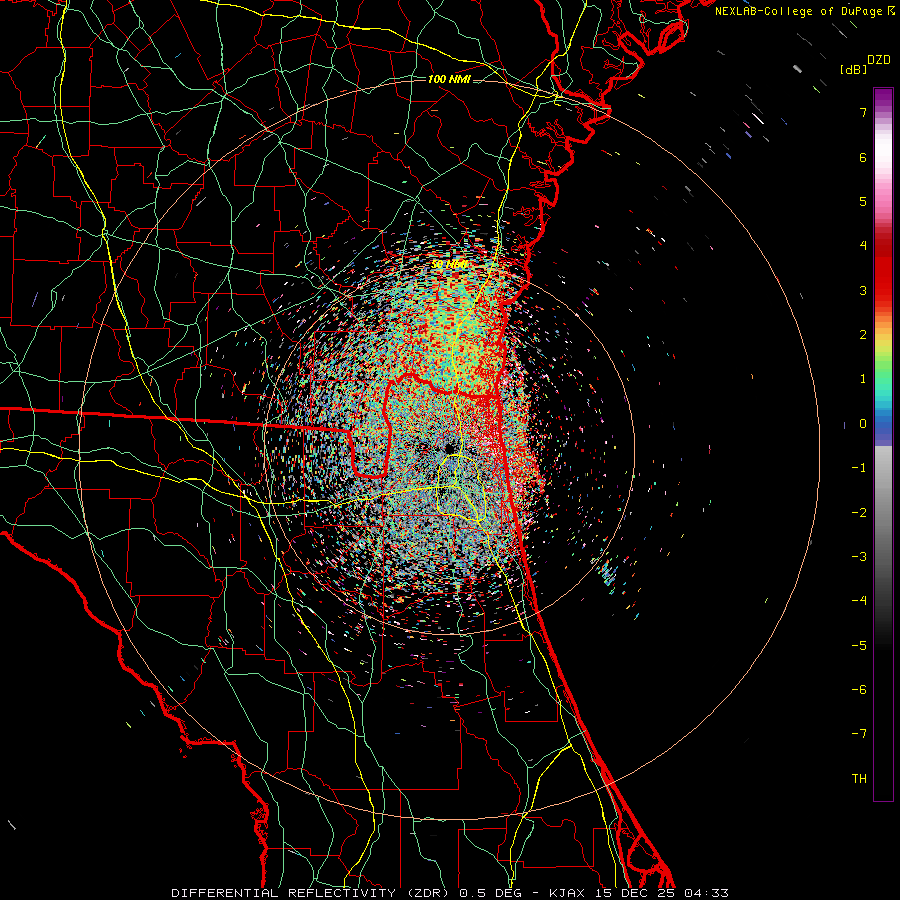Click the 2 value on the color scale
Image resolution: width=900 pixels, height=900 pixels.
(x=863, y=335)
